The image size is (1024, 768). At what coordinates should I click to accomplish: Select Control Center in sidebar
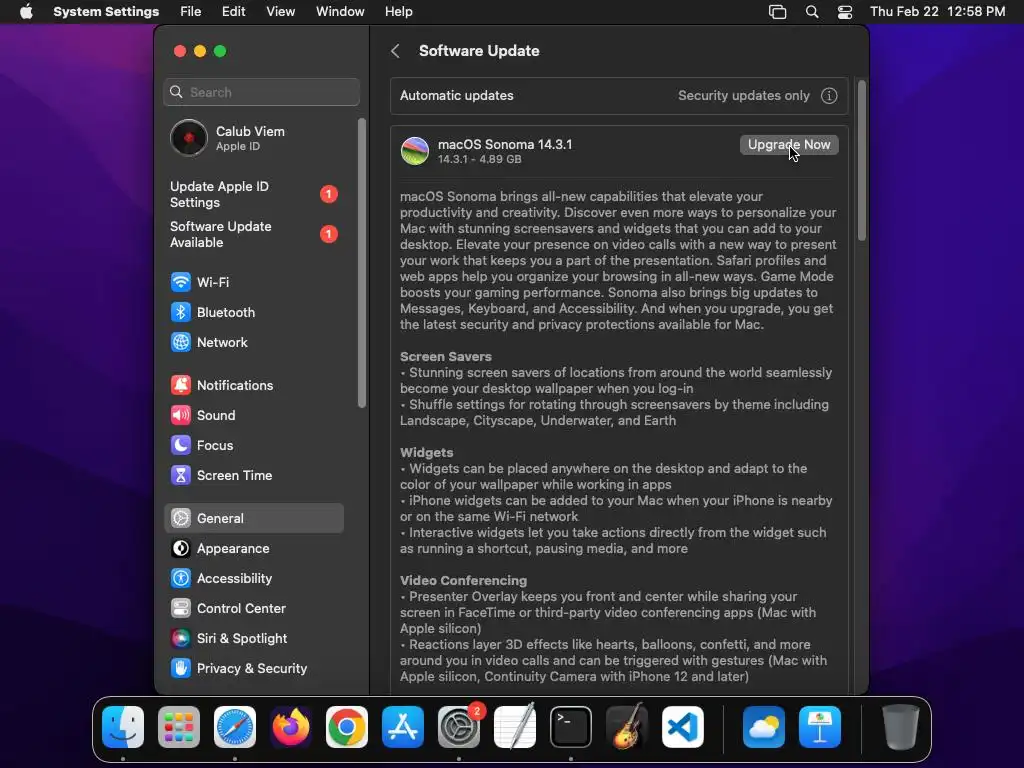[x=253, y=609]
